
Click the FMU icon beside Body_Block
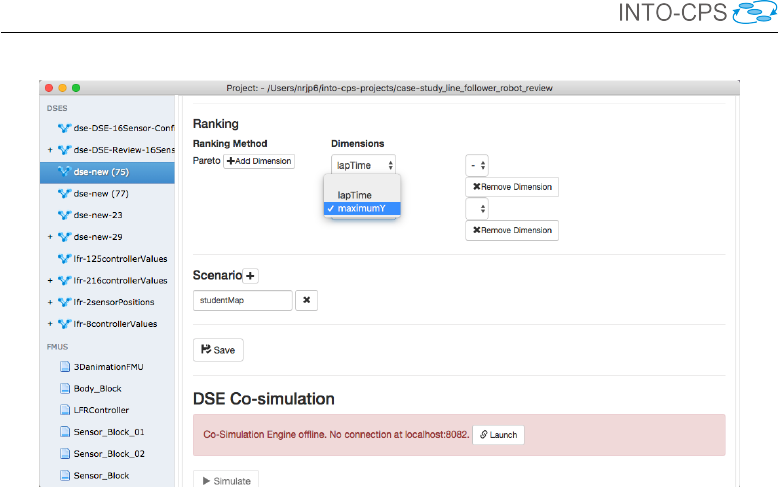point(64,389)
